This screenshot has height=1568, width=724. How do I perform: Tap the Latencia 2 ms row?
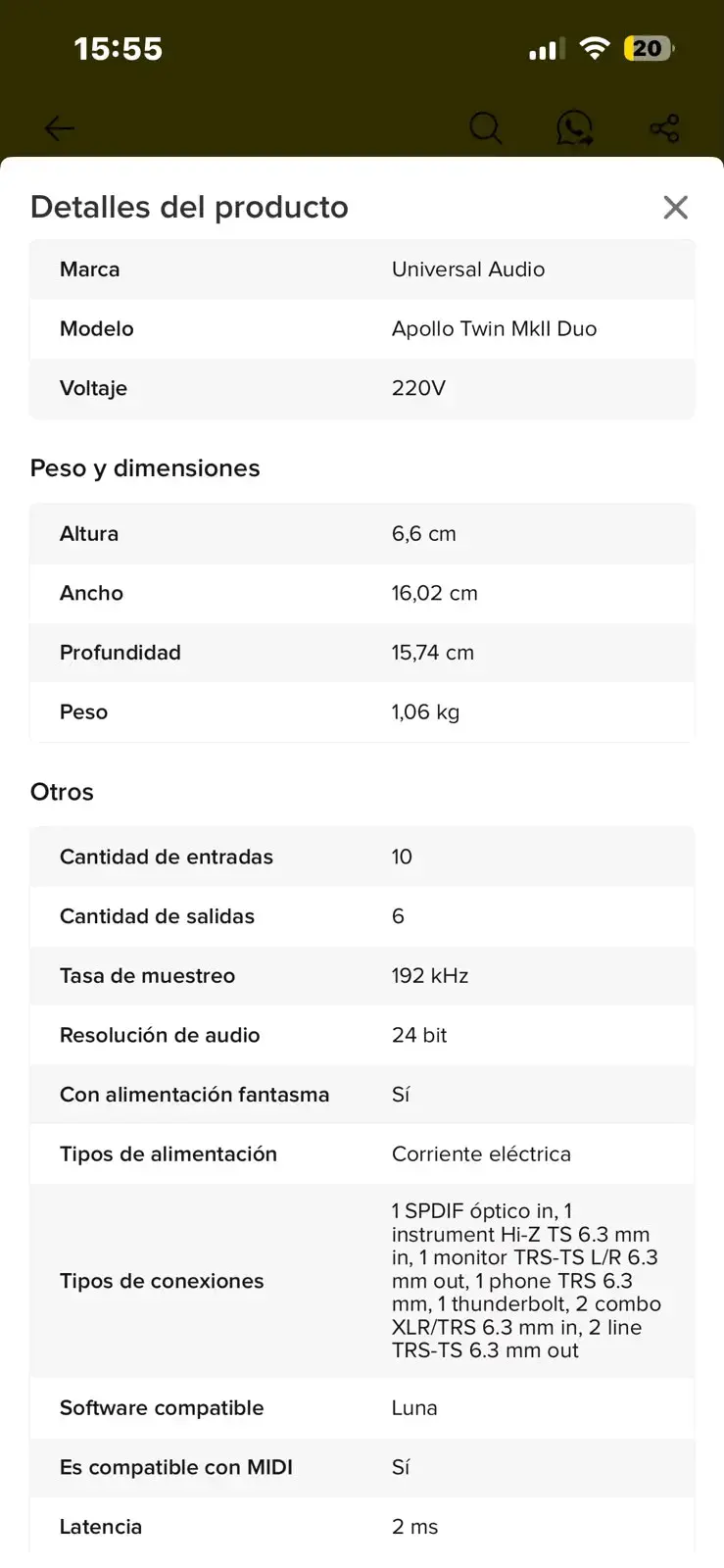(x=362, y=1527)
